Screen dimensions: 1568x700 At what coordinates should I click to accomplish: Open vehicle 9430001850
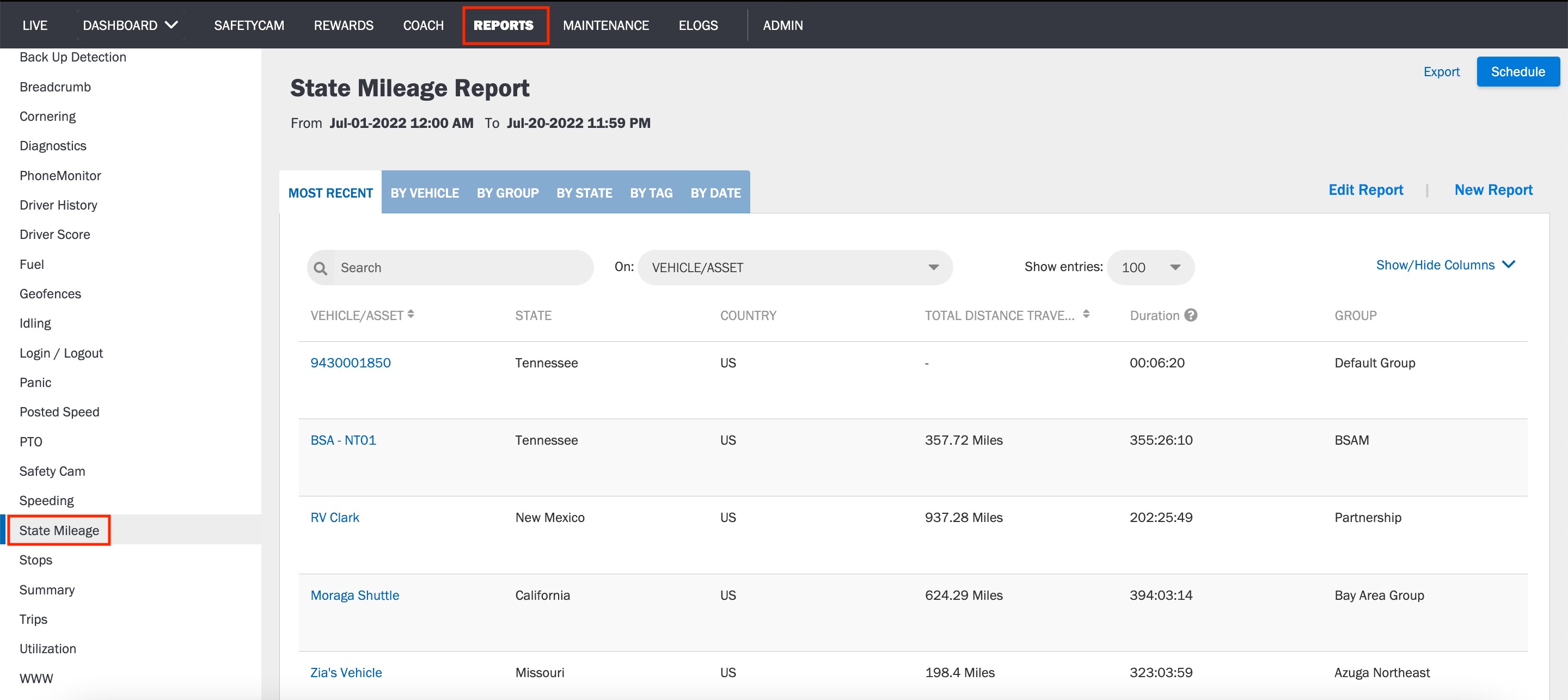[351, 363]
